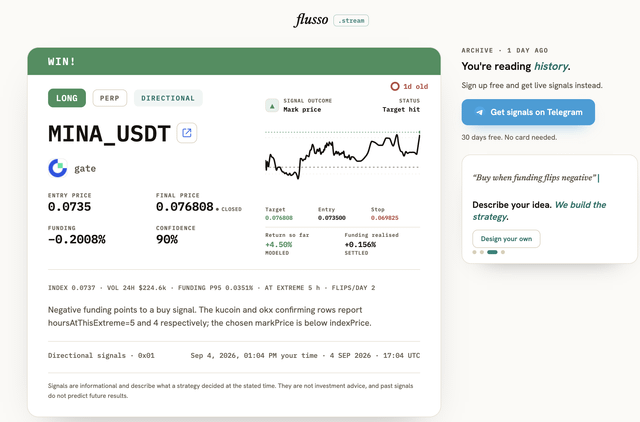Click the green up-triangle signal outcome icon
This screenshot has height=422, width=640.
[x=272, y=105]
